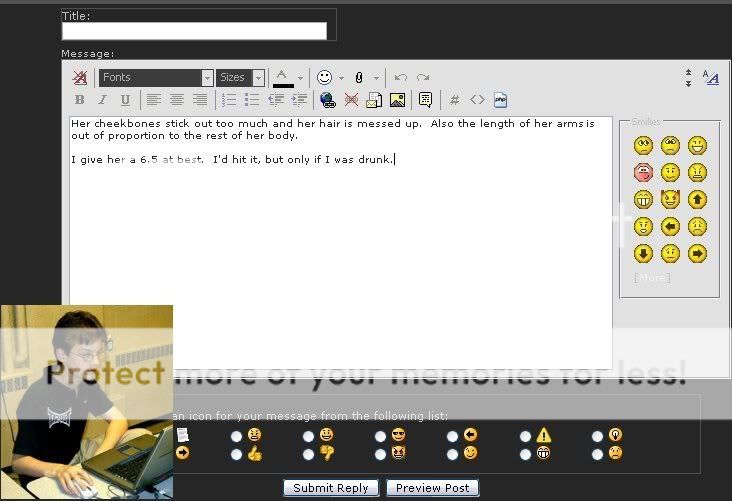This screenshot has width=732, height=501.
Task: Click the italic formatting icon
Action: click(102, 100)
